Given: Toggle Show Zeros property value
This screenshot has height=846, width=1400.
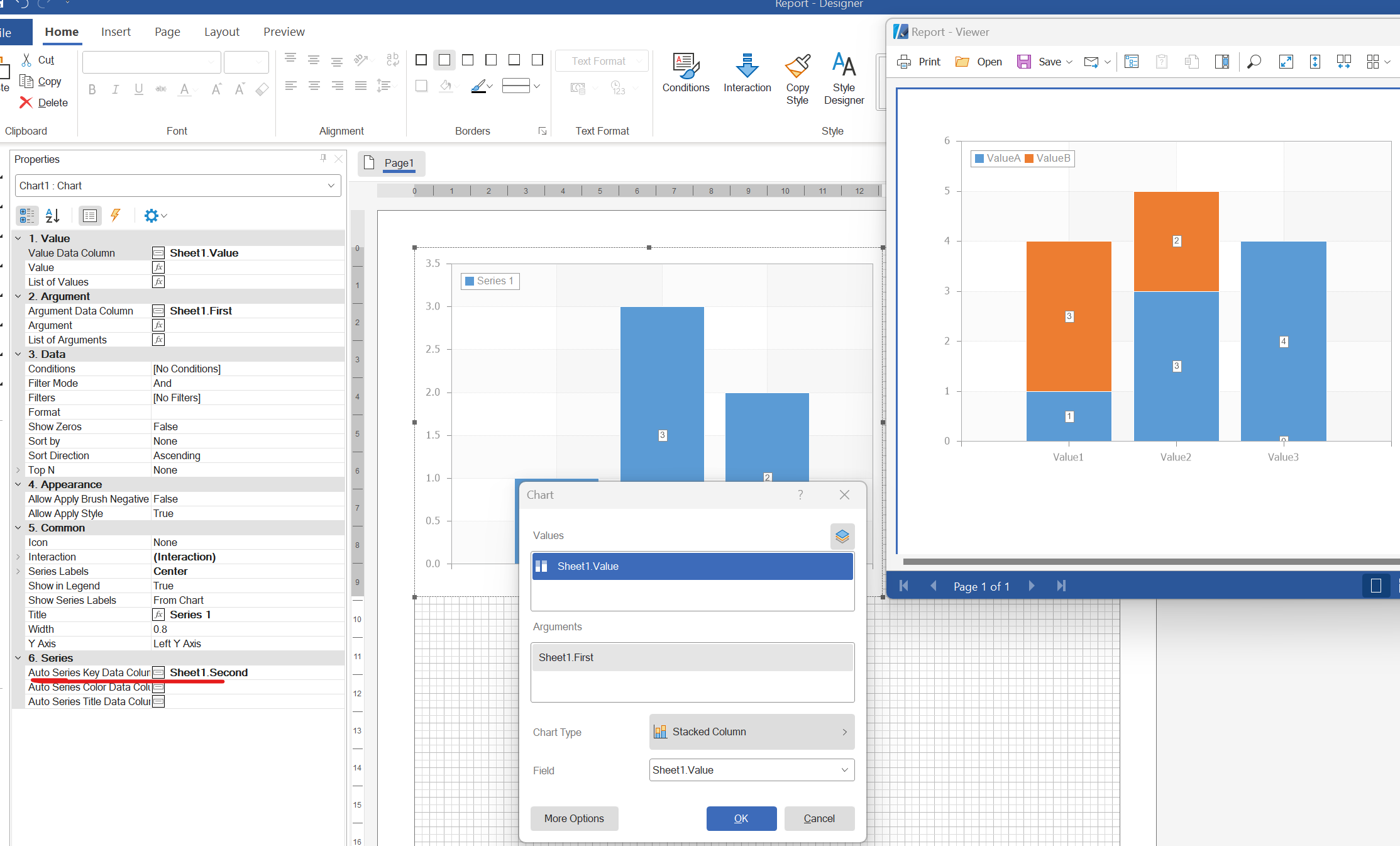Looking at the screenshot, I should [244, 426].
